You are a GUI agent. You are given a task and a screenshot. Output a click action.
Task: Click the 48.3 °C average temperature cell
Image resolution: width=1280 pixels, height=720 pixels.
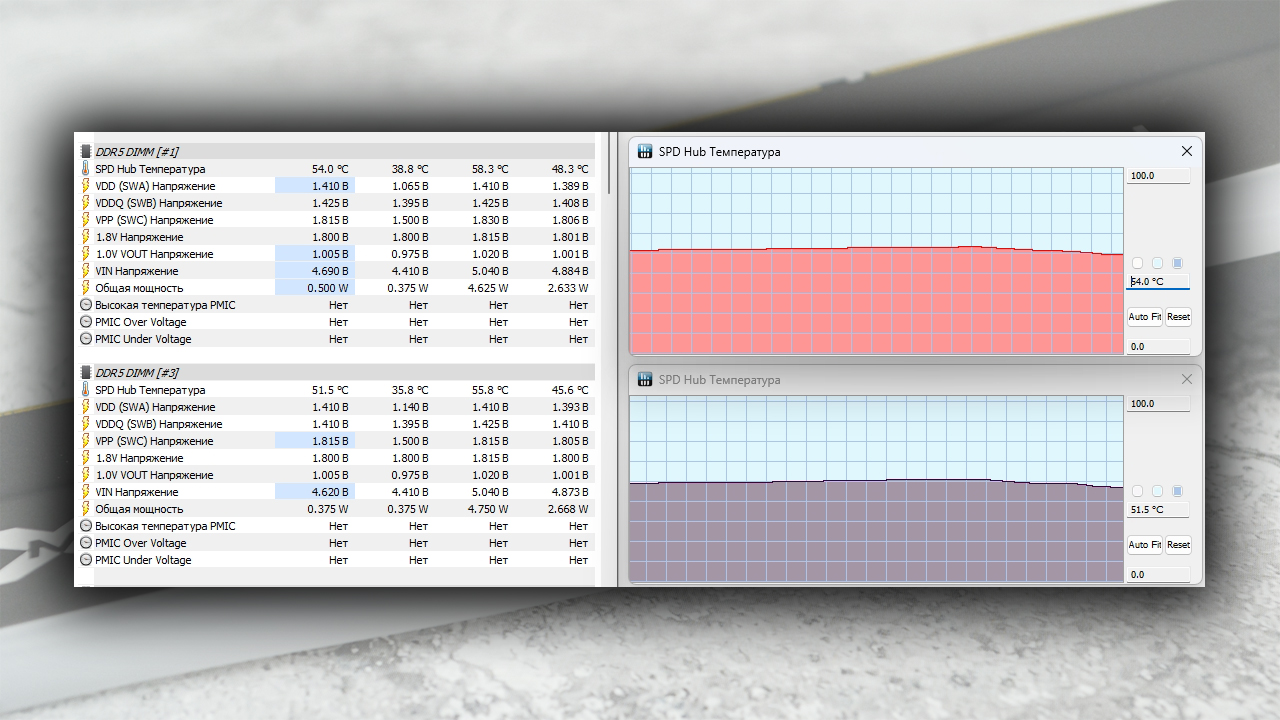point(570,169)
